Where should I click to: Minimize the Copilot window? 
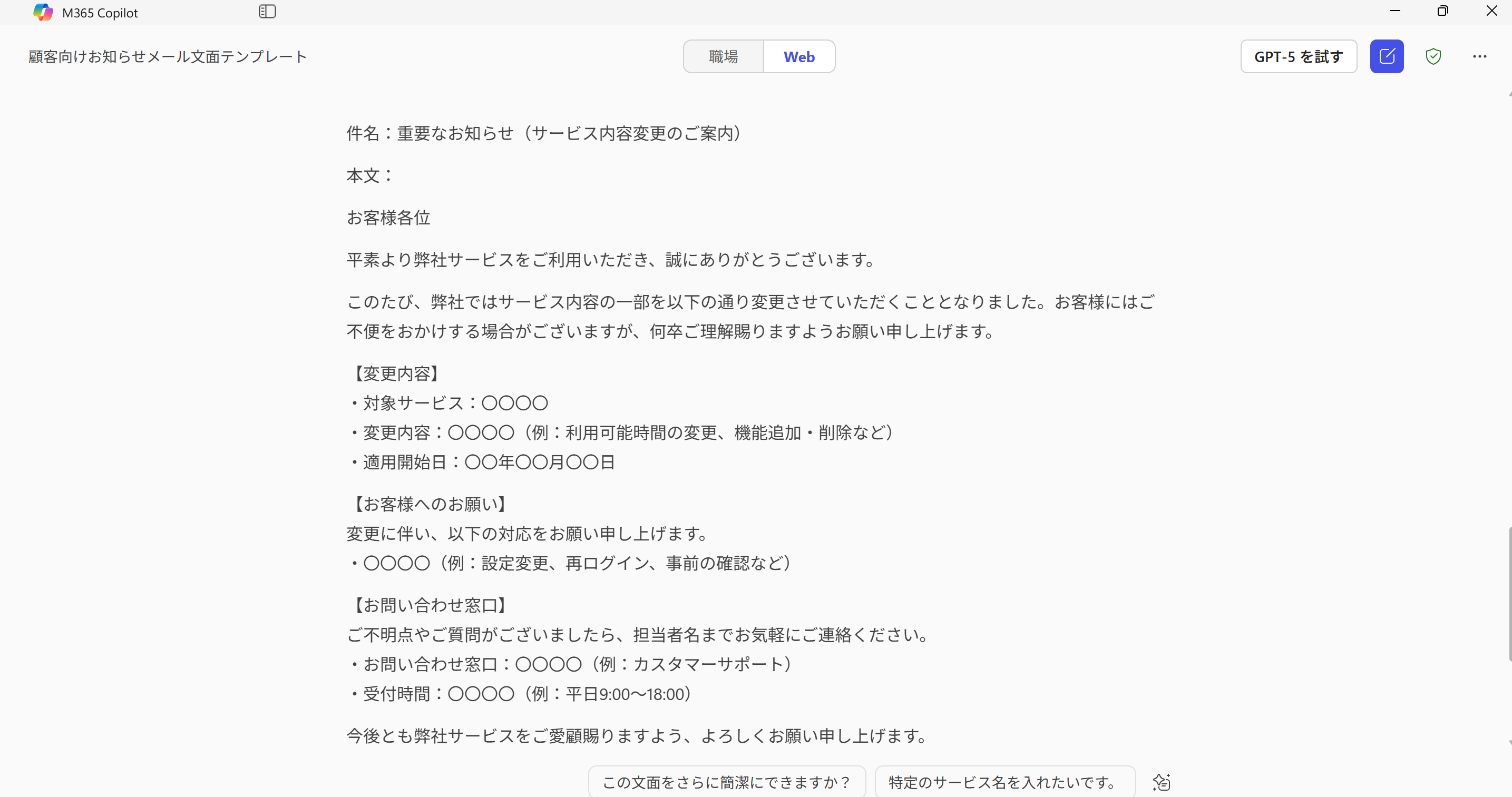pos(1395,11)
